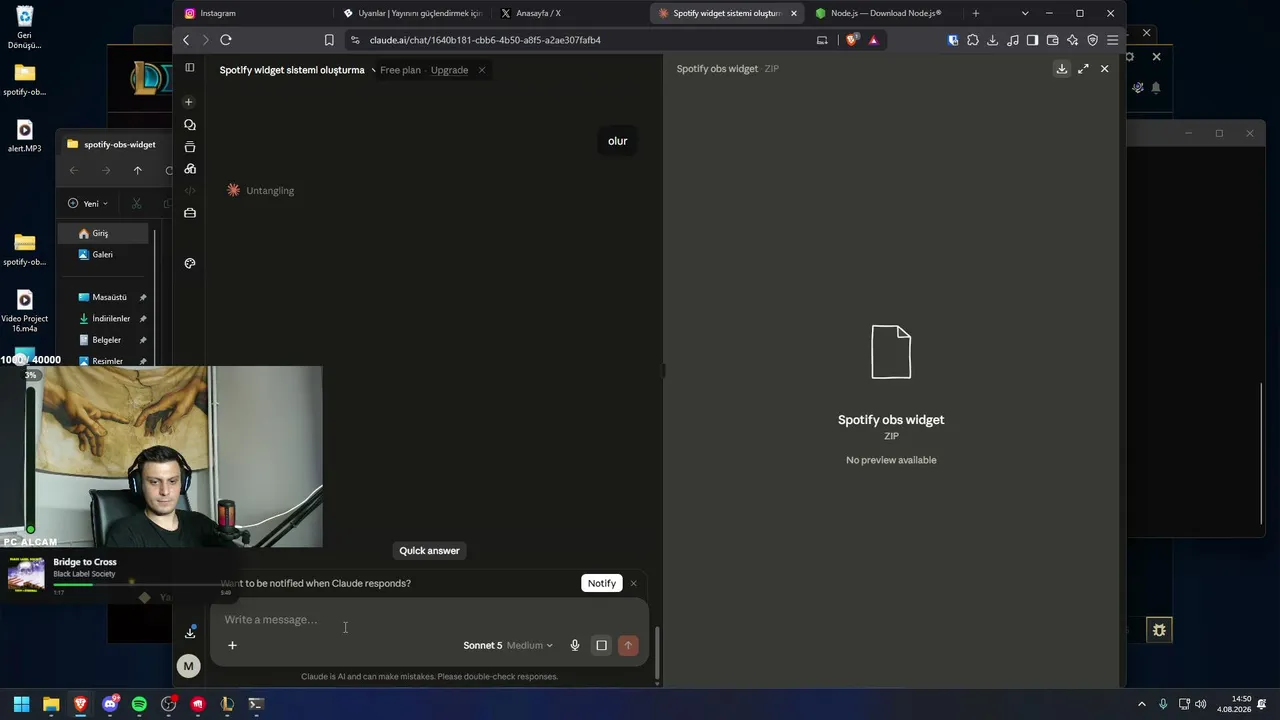The image size is (1280, 720).
Task: Open the Bitwarden extension icon
Action: pyautogui.click(x=953, y=40)
